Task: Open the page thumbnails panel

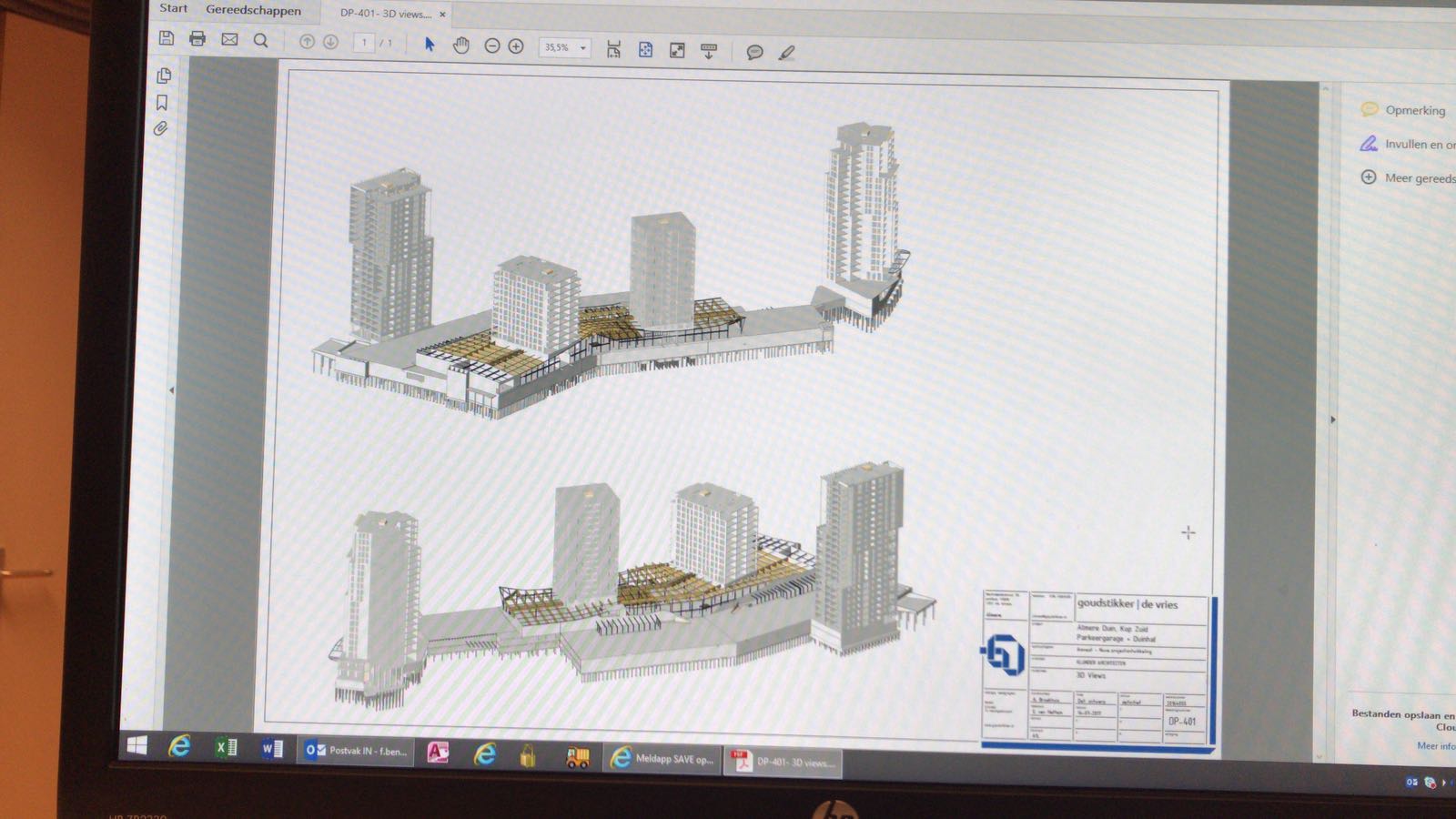Action: 164,76
